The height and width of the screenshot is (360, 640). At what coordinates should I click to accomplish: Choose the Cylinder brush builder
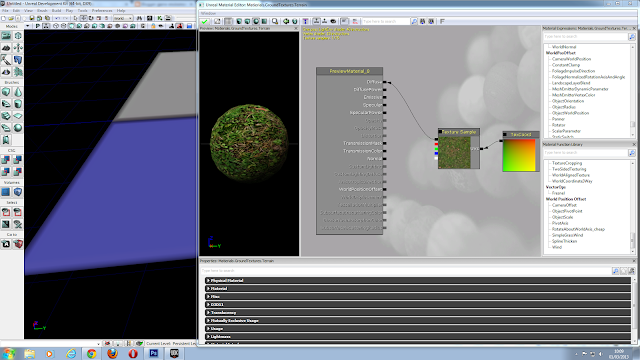coord(18,104)
